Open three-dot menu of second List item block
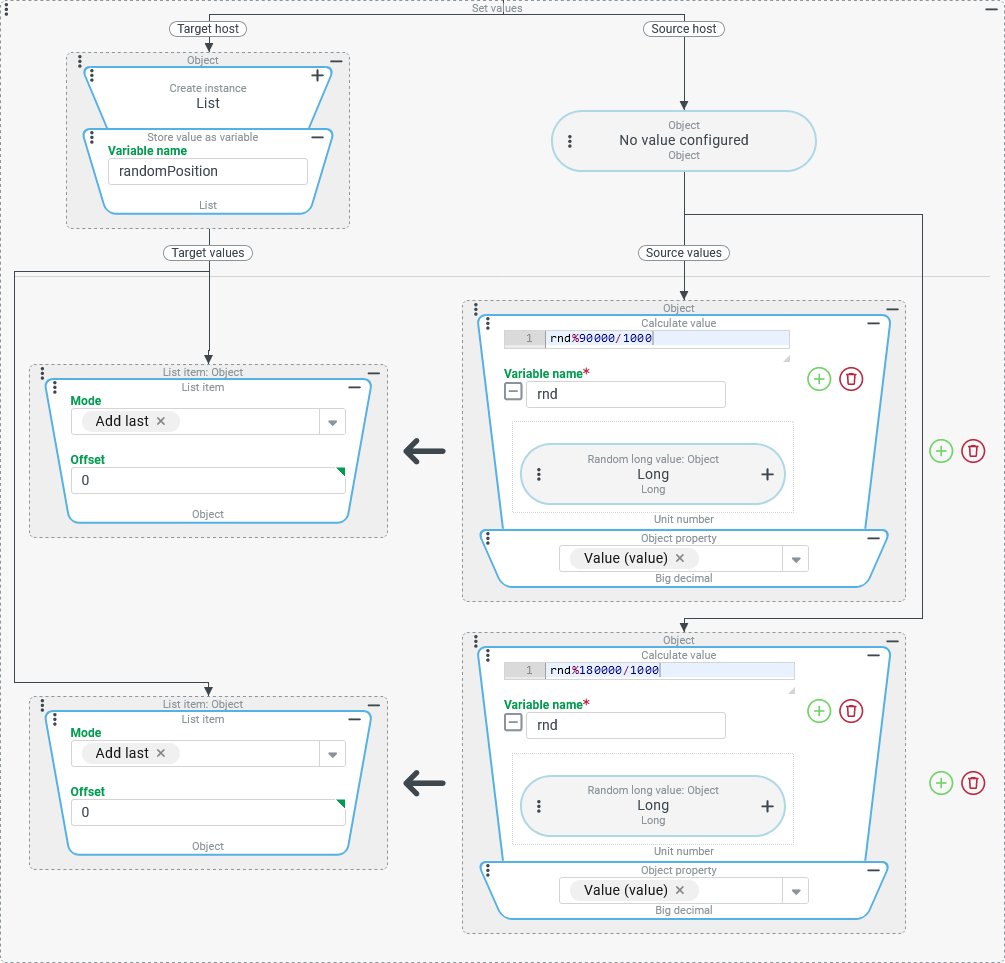Screen dimensions: 1005x963 [x=55, y=719]
